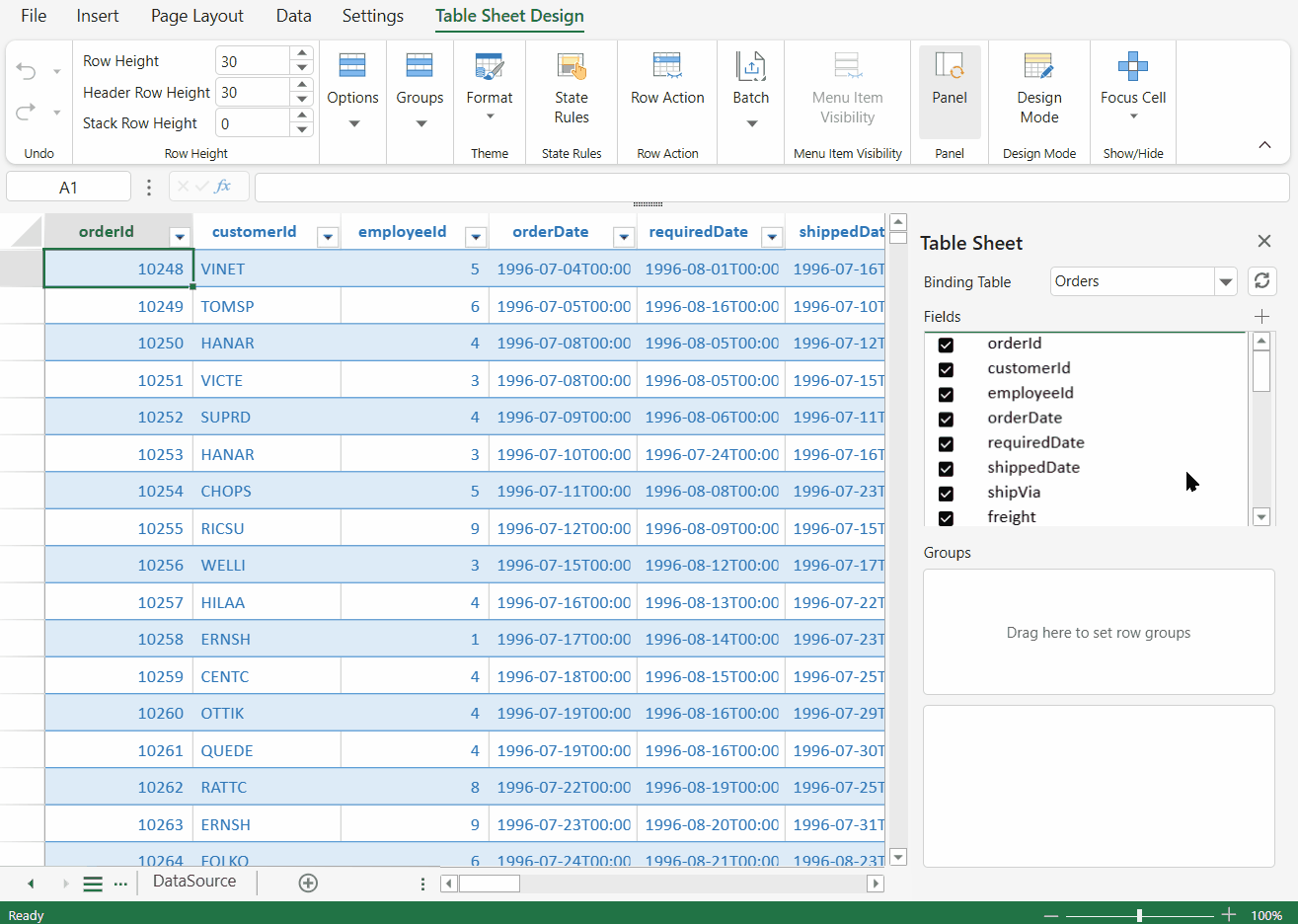
Task: Click the zoom slider handle
Action: [1139, 915]
